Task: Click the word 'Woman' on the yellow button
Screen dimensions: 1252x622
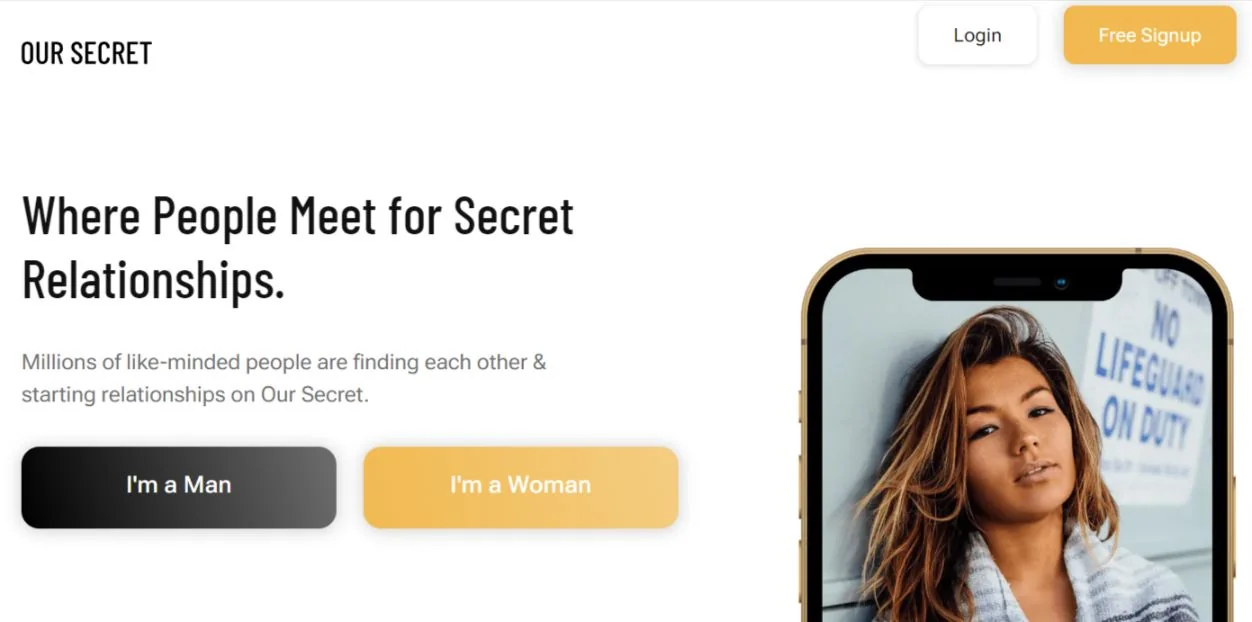Action: click(549, 485)
